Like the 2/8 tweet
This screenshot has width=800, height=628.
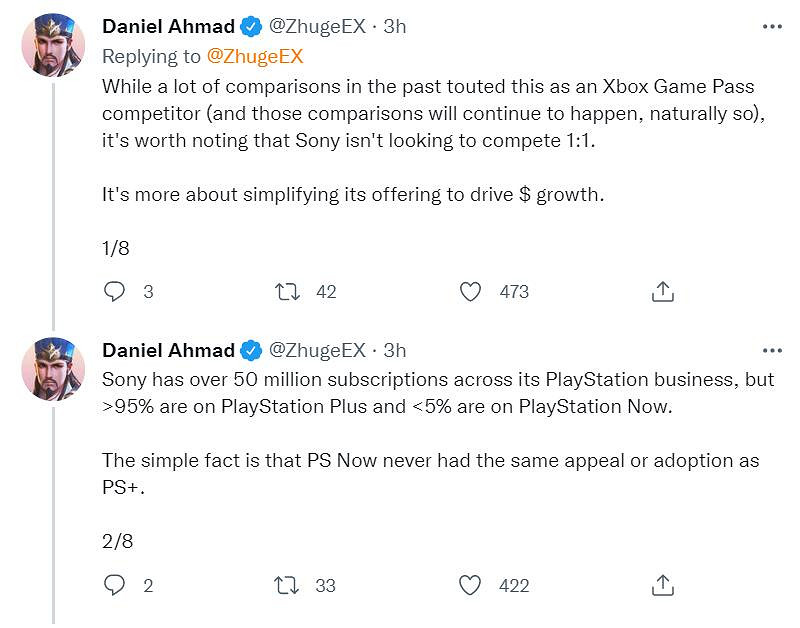(470, 585)
